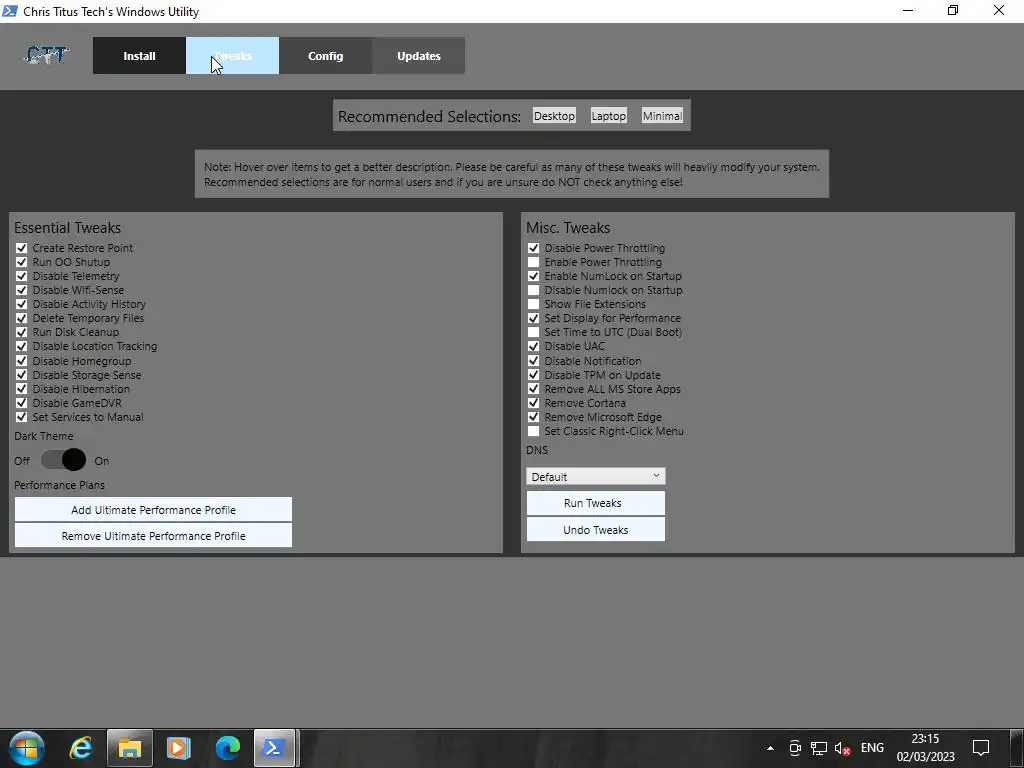Click the PowerShell title bar icon
Viewport: 1024px width, 768px height.
(x=10, y=11)
